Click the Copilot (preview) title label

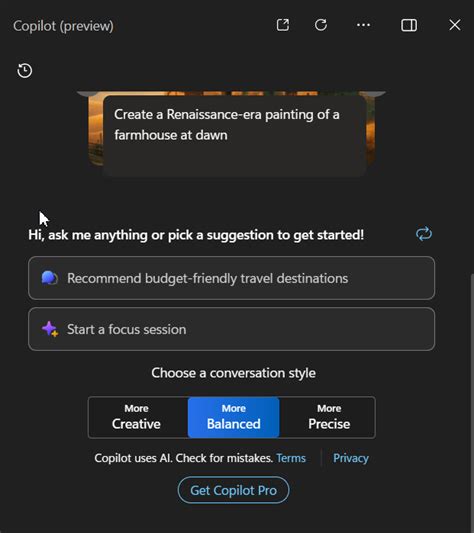(63, 26)
